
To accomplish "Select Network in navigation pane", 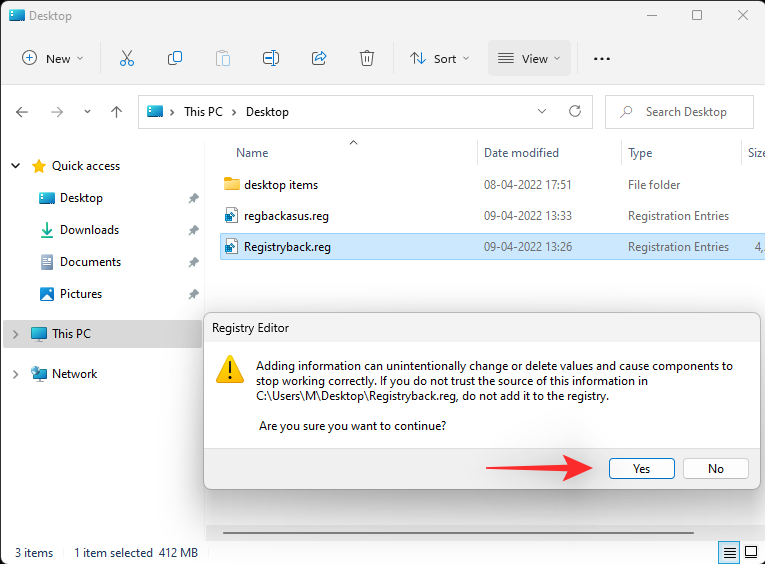I will tap(74, 374).
